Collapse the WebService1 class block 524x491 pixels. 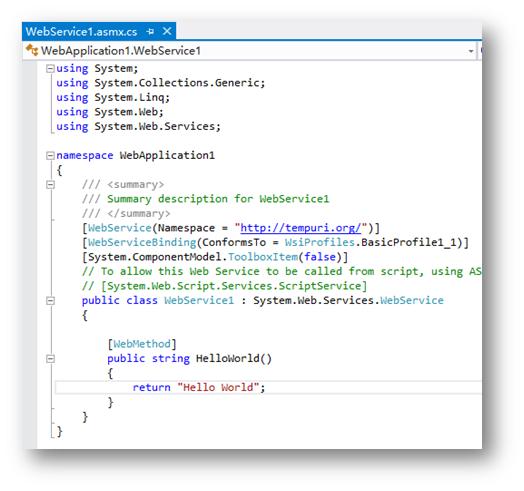(50, 301)
